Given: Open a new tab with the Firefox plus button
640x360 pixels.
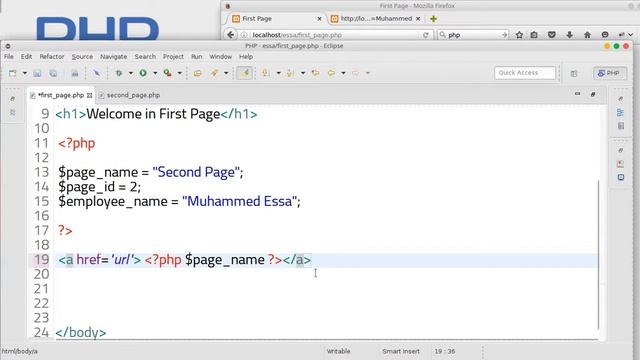Looking at the screenshot, I should pos(433,19).
